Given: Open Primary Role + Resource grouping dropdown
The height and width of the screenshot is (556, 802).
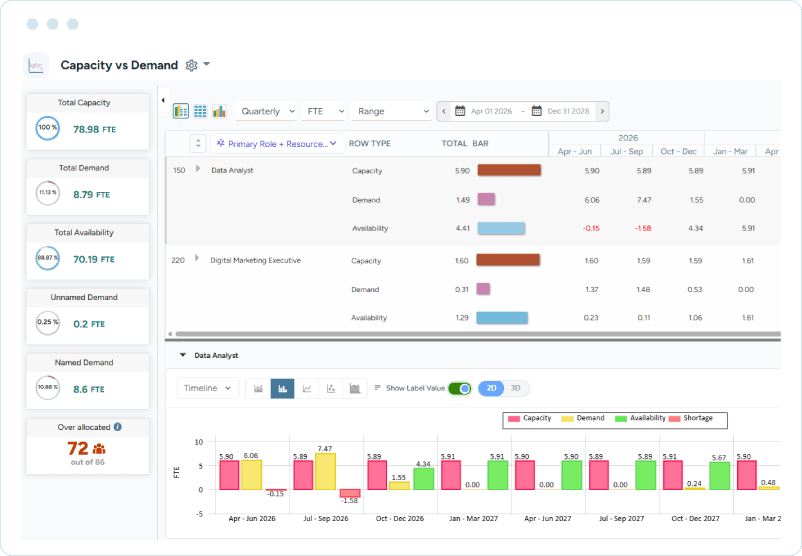Looking at the screenshot, I should point(277,144).
